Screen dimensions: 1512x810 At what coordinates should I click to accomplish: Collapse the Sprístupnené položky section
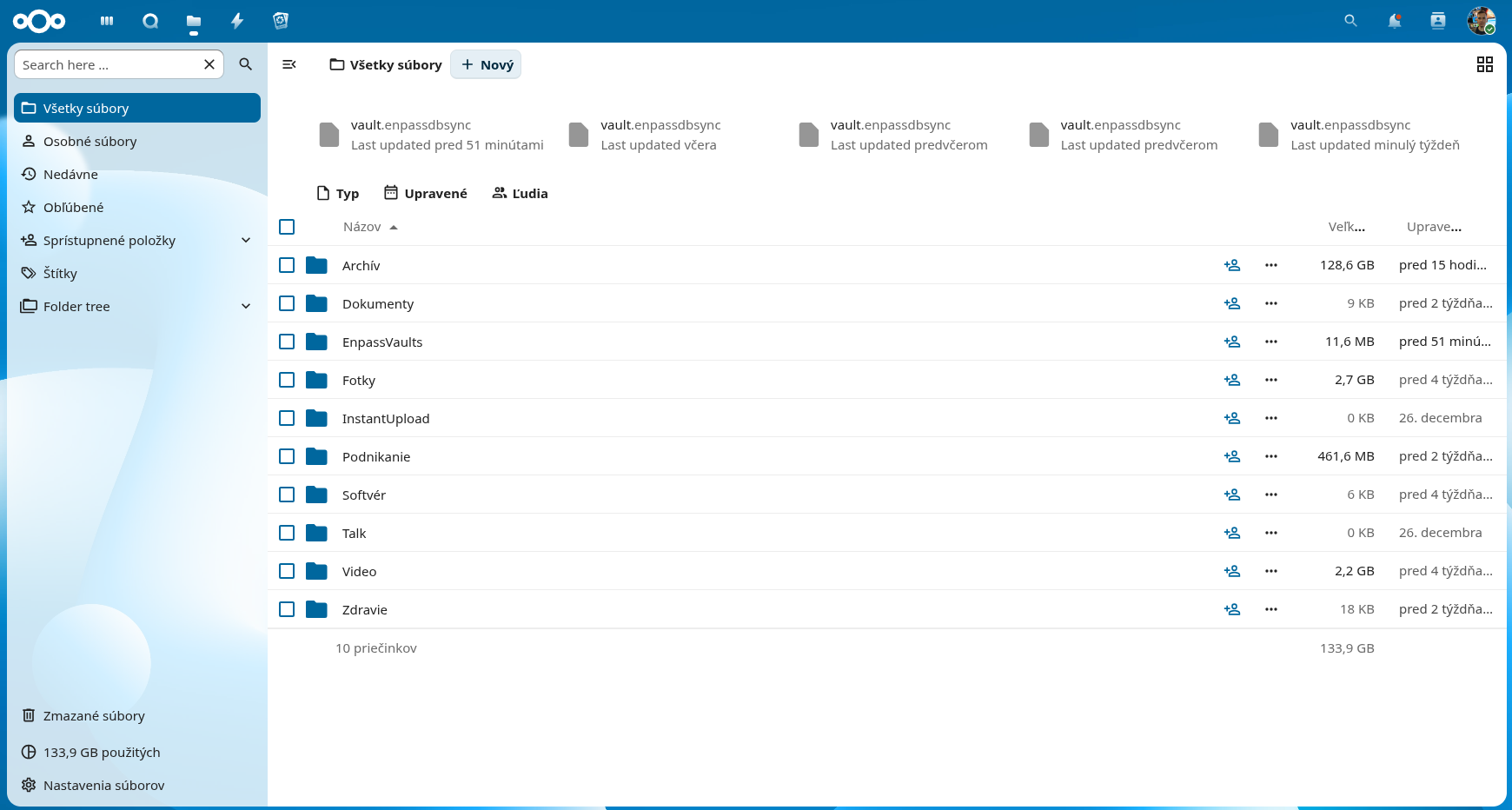tap(246, 240)
